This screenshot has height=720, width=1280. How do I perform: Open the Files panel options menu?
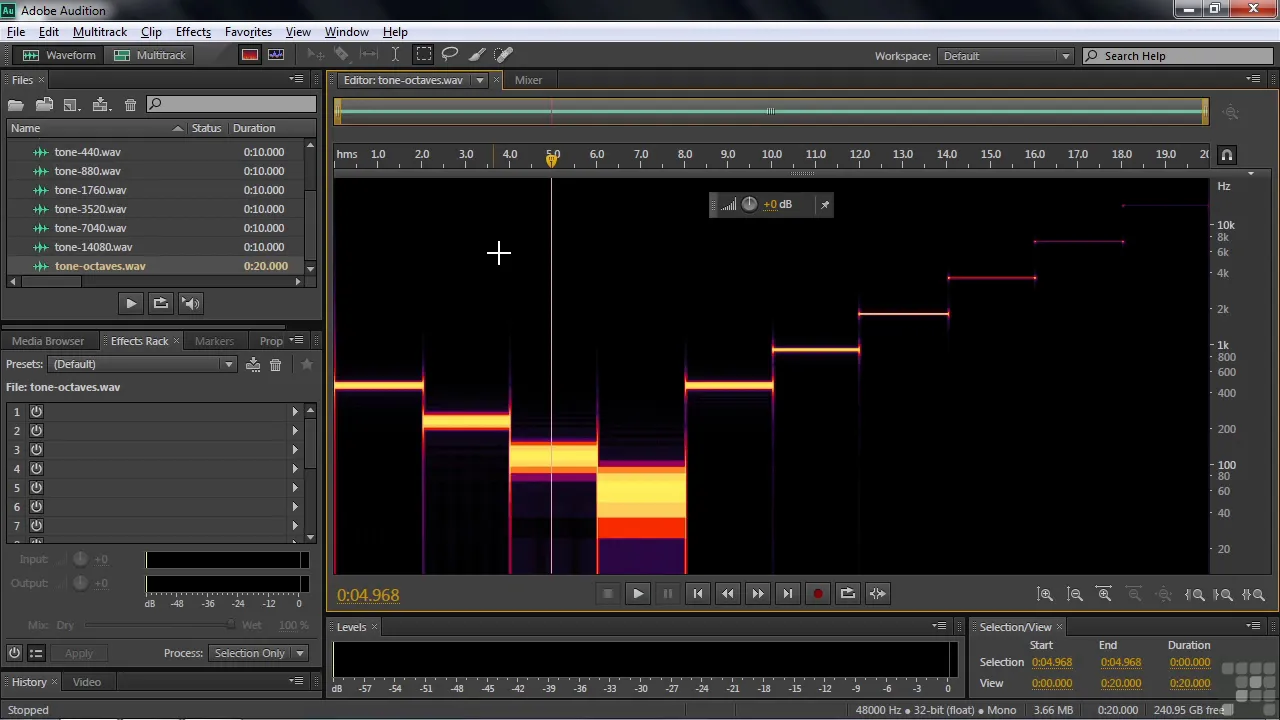[297, 80]
